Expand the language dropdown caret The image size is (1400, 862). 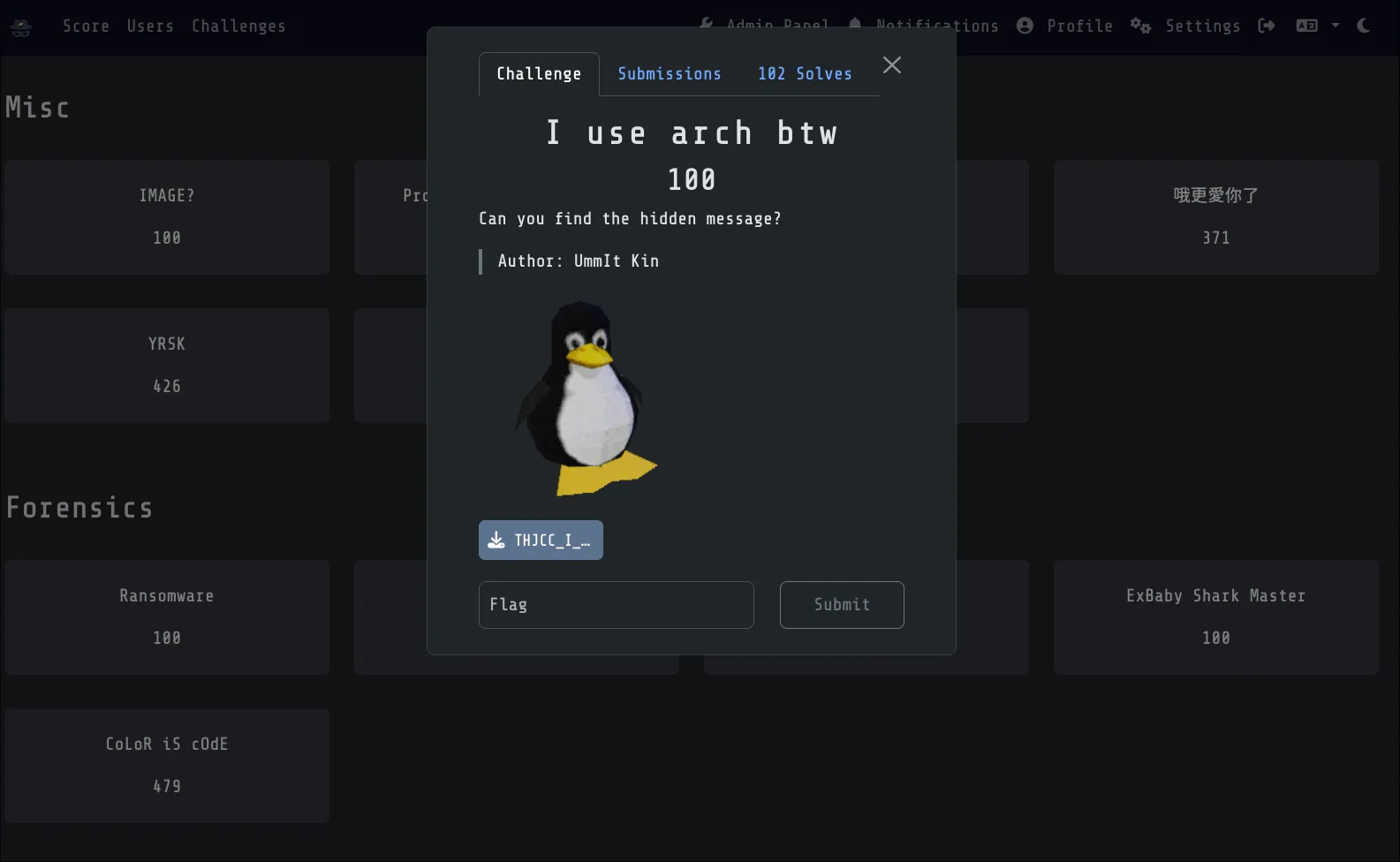click(x=1336, y=26)
